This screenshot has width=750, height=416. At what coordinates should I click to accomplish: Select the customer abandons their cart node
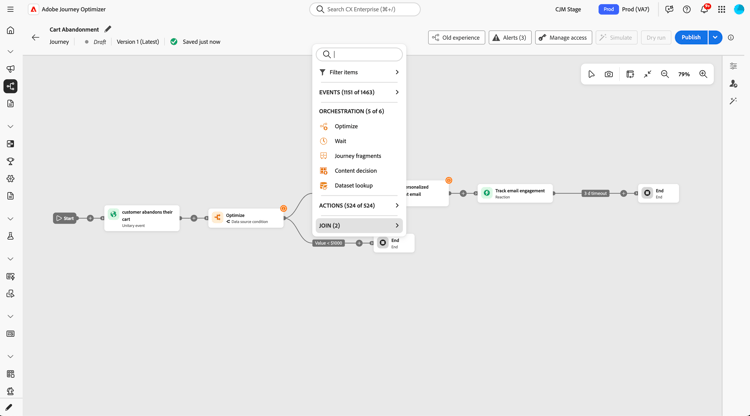(x=142, y=218)
